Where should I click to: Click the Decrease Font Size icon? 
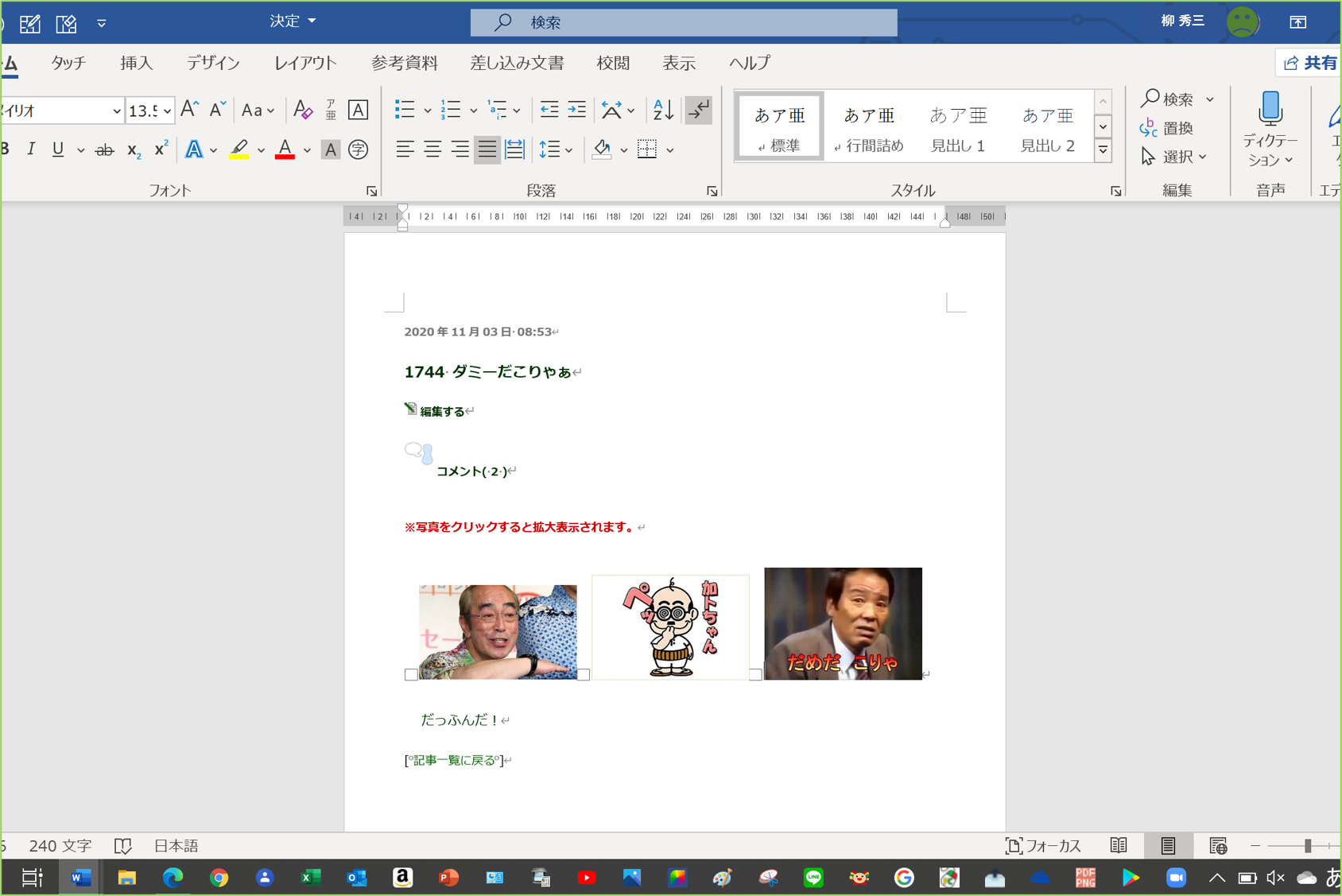pos(218,110)
